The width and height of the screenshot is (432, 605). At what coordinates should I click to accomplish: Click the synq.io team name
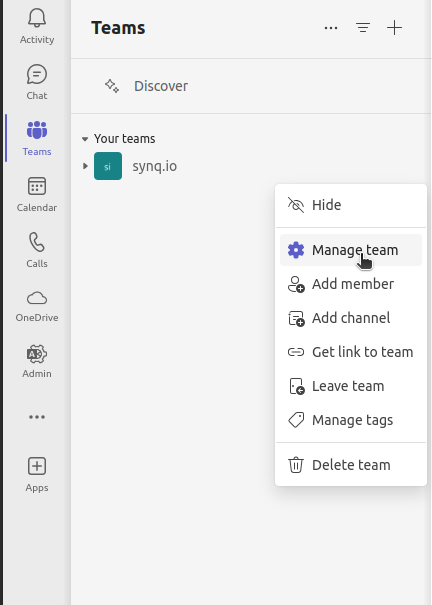tap(155, 166)
